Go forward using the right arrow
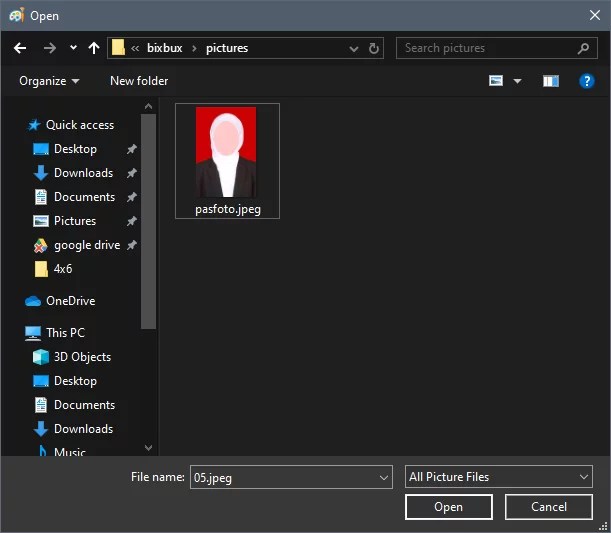611x533 pixels. [49, 48]
